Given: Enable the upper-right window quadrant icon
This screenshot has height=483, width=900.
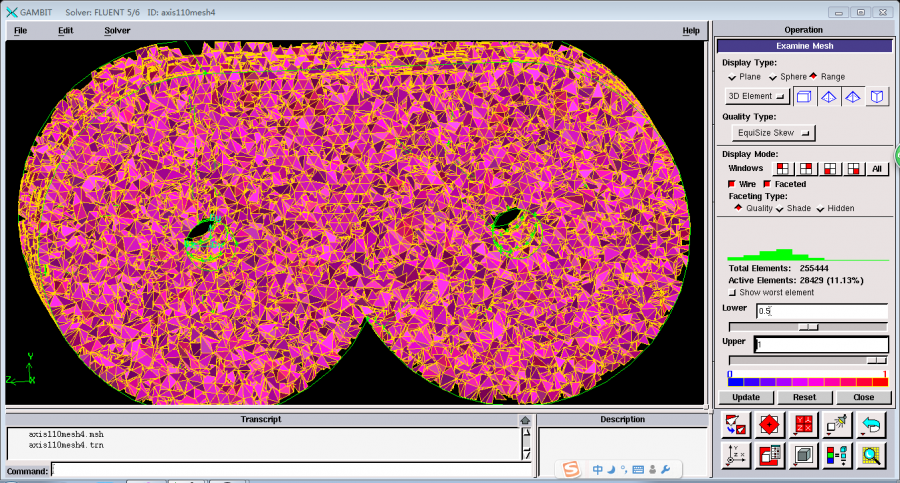Looking at the screenshot, I should click(x=806, y=168).
